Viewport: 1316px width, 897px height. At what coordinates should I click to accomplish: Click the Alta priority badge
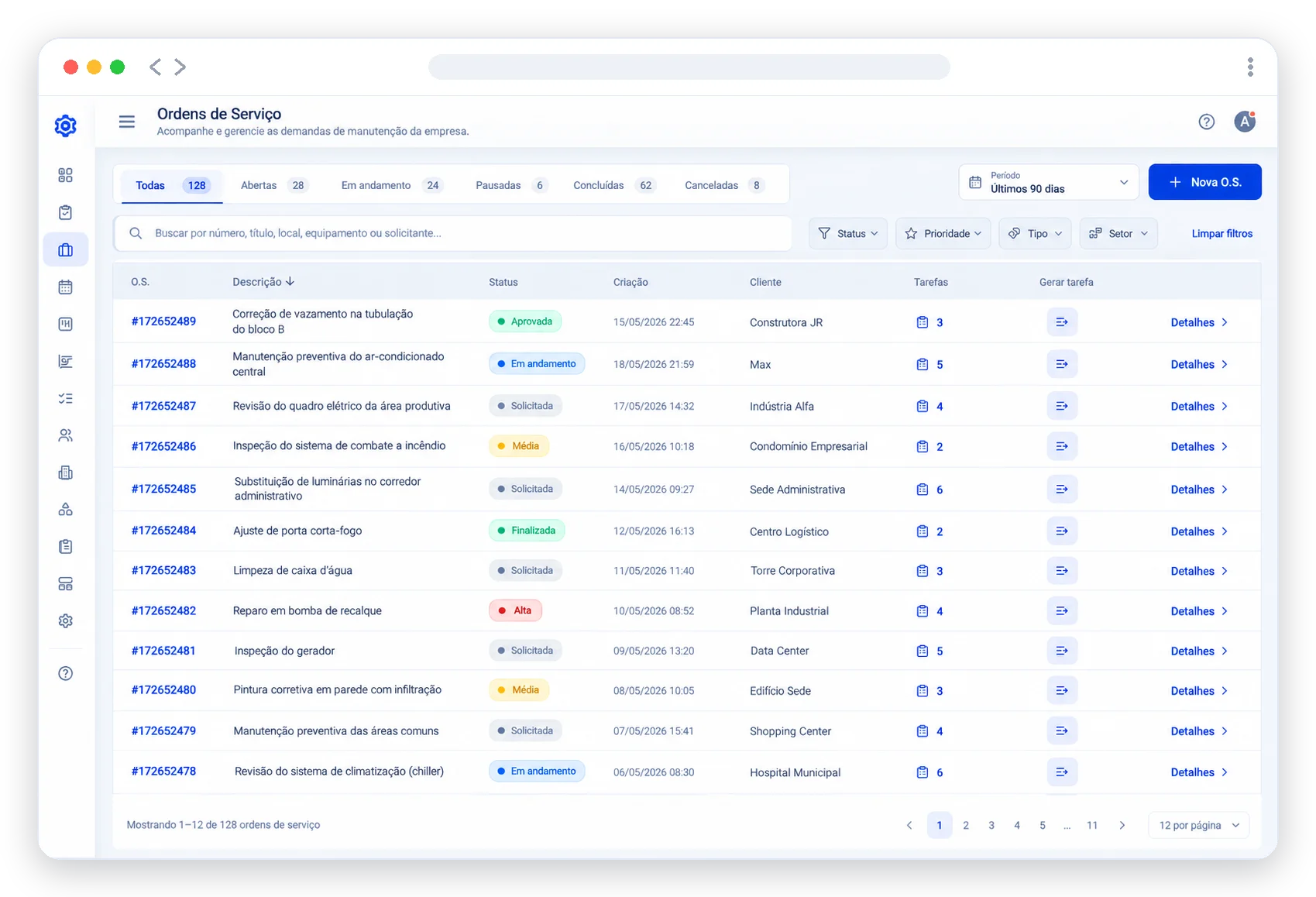click(516, 611)
